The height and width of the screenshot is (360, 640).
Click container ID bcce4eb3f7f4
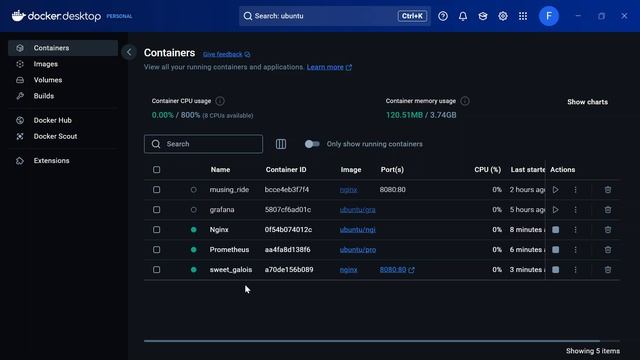coord(287,190)
